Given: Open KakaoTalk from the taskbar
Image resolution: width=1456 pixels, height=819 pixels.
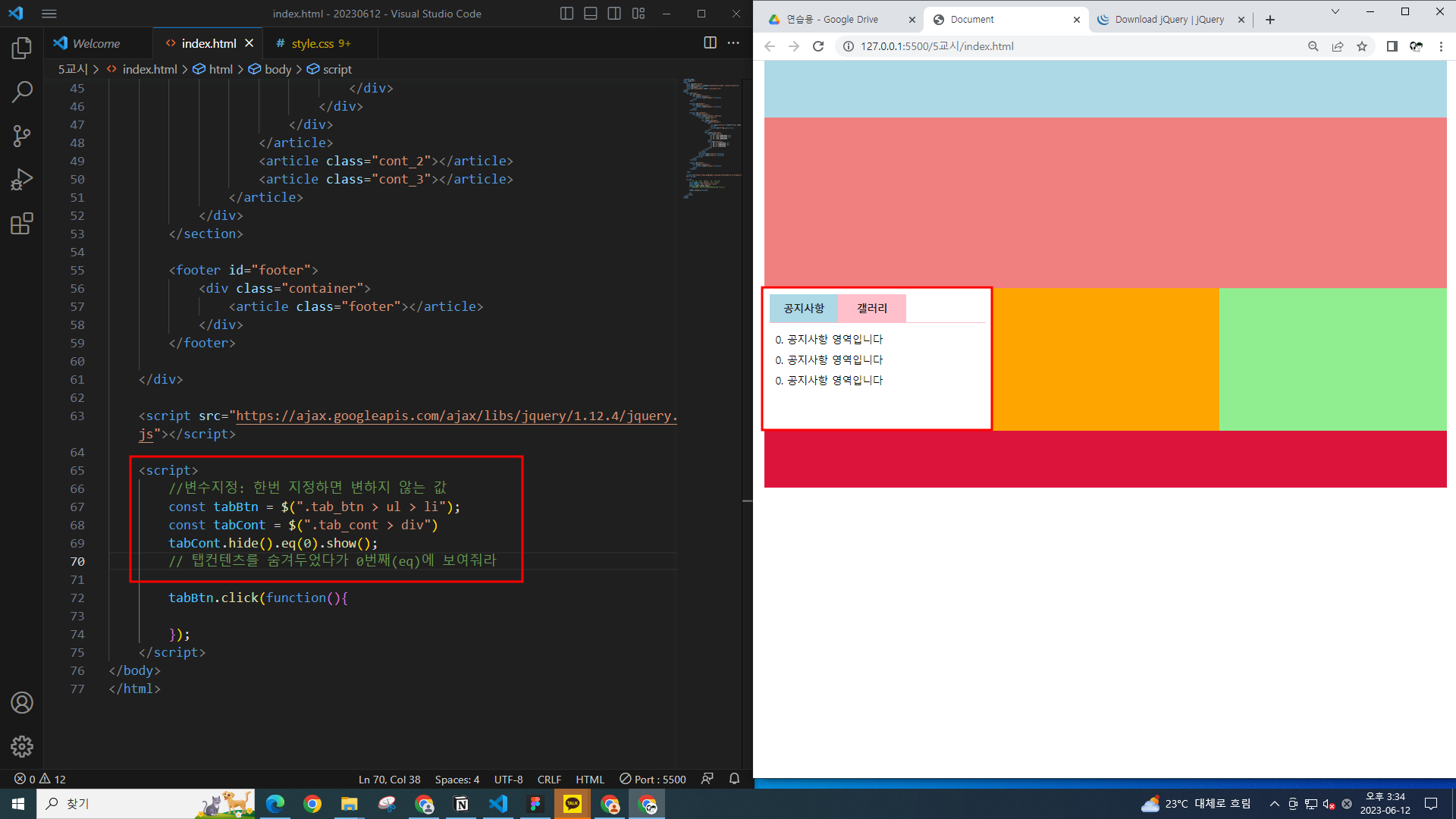Looking at the screenshot, I should point(573,804).
